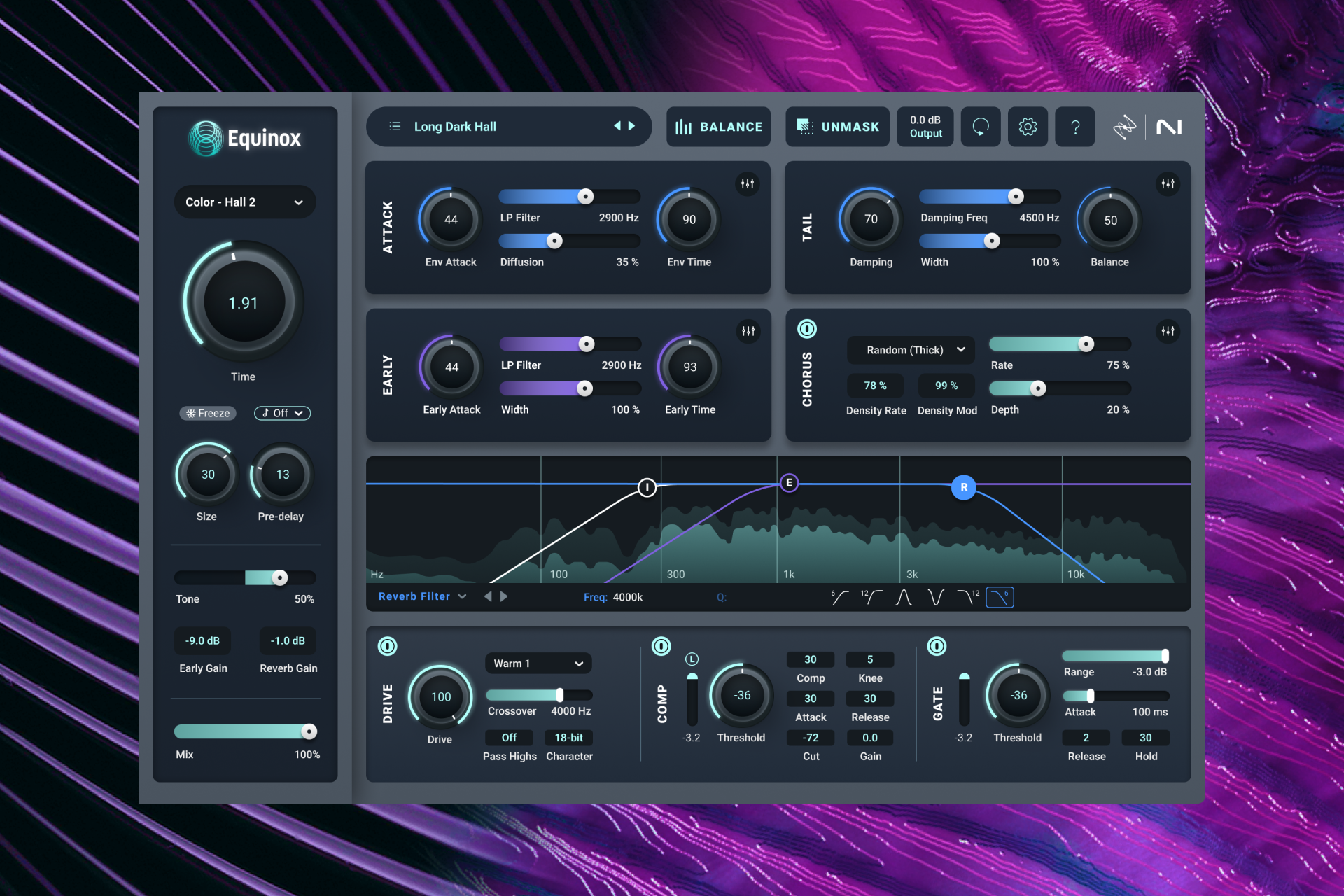The image size is (1344, 896).
Task: Open Tail panel advanced settings icon
Action: click(1168, 184)
